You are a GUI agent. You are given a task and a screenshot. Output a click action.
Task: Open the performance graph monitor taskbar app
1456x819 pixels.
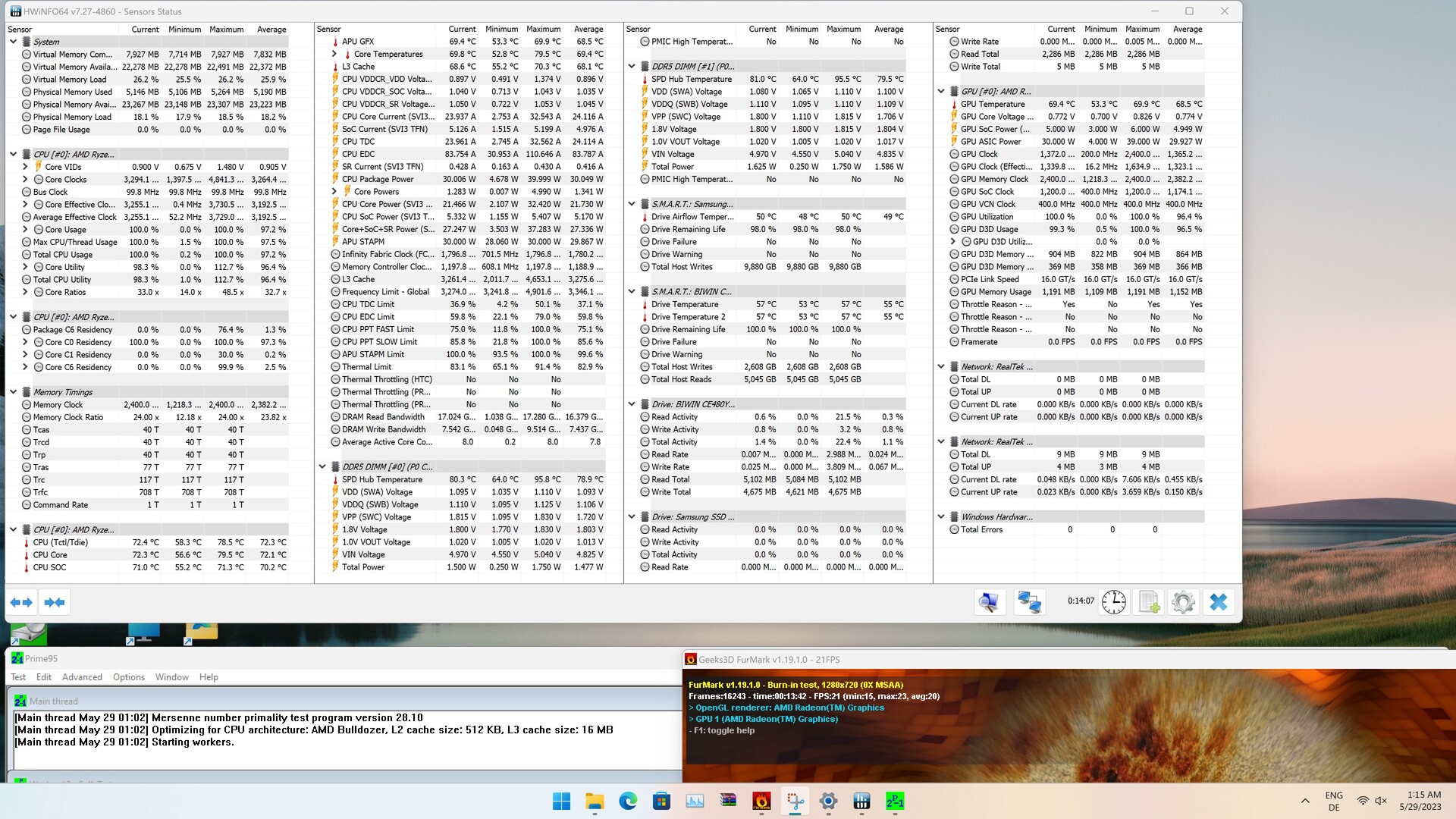(695, 801)
